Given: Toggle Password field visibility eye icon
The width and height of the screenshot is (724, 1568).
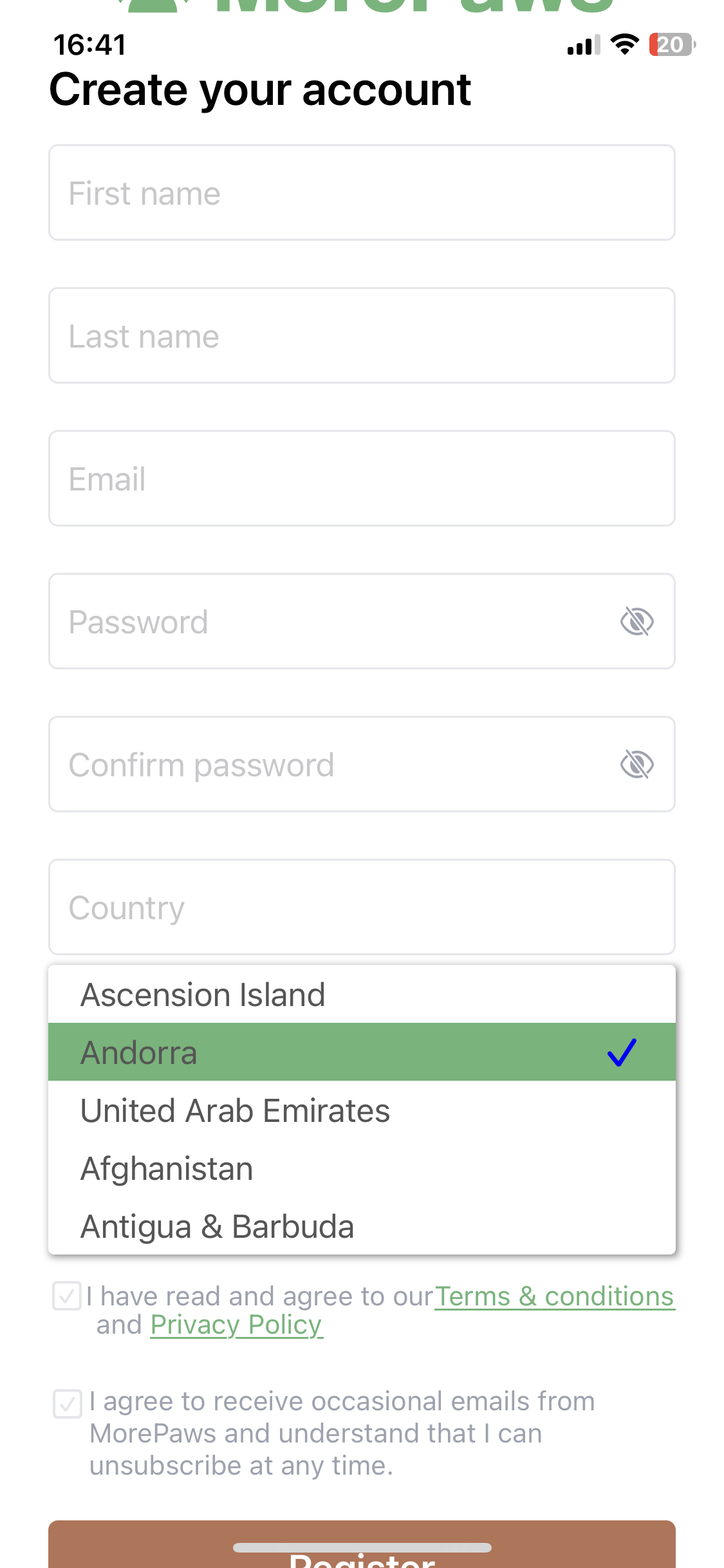Looking at the screenshot, I should 636,622.
